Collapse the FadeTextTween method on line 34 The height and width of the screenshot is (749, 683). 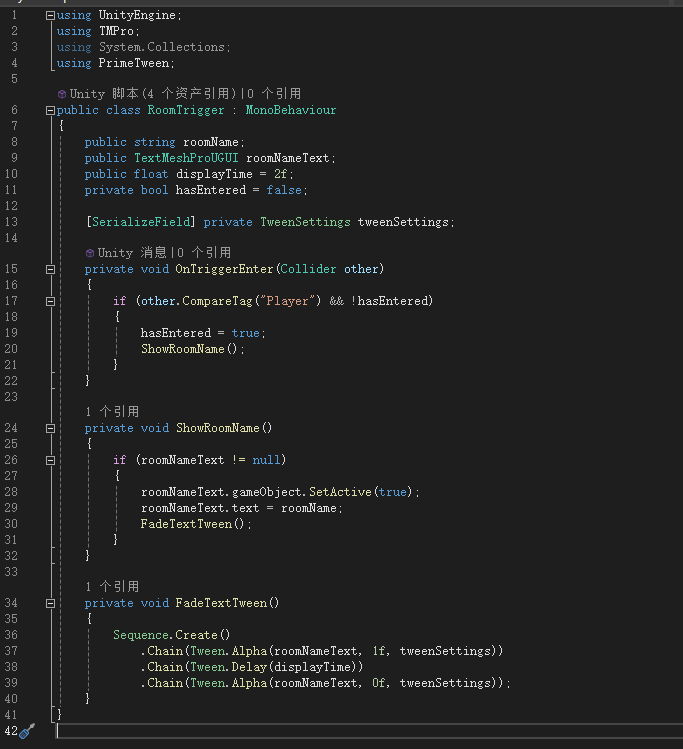pyautogui.click(x=50, y=604)
